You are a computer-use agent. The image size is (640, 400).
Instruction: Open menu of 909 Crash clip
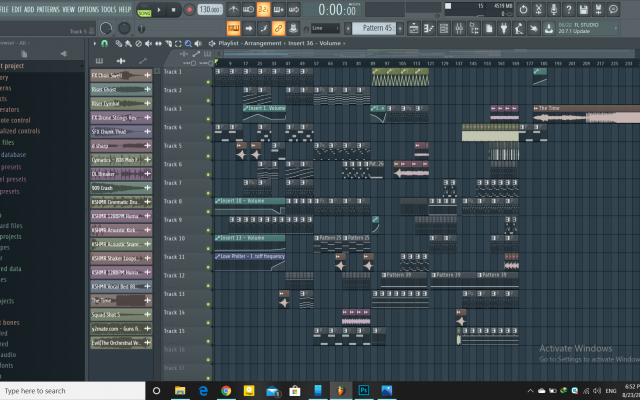[147, 188]
